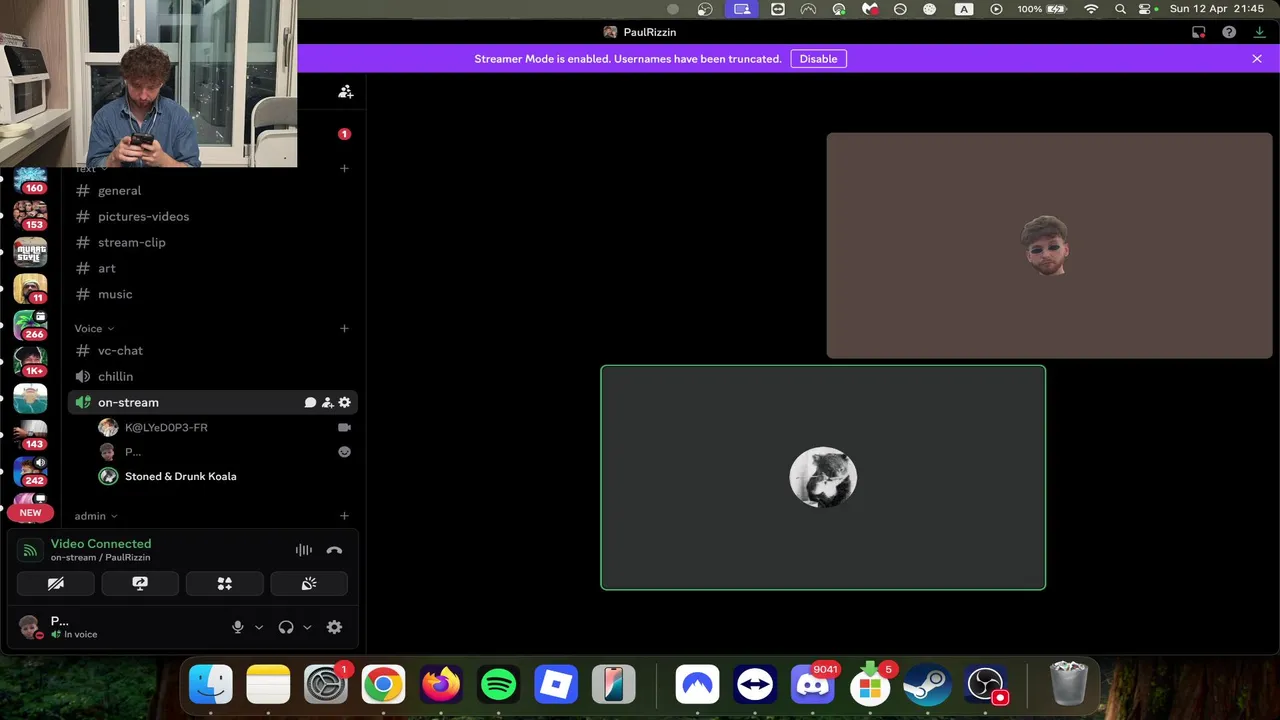Select user K@LYeD0P3-FR in voice list

pyautogui.click(x=166, y=427)
